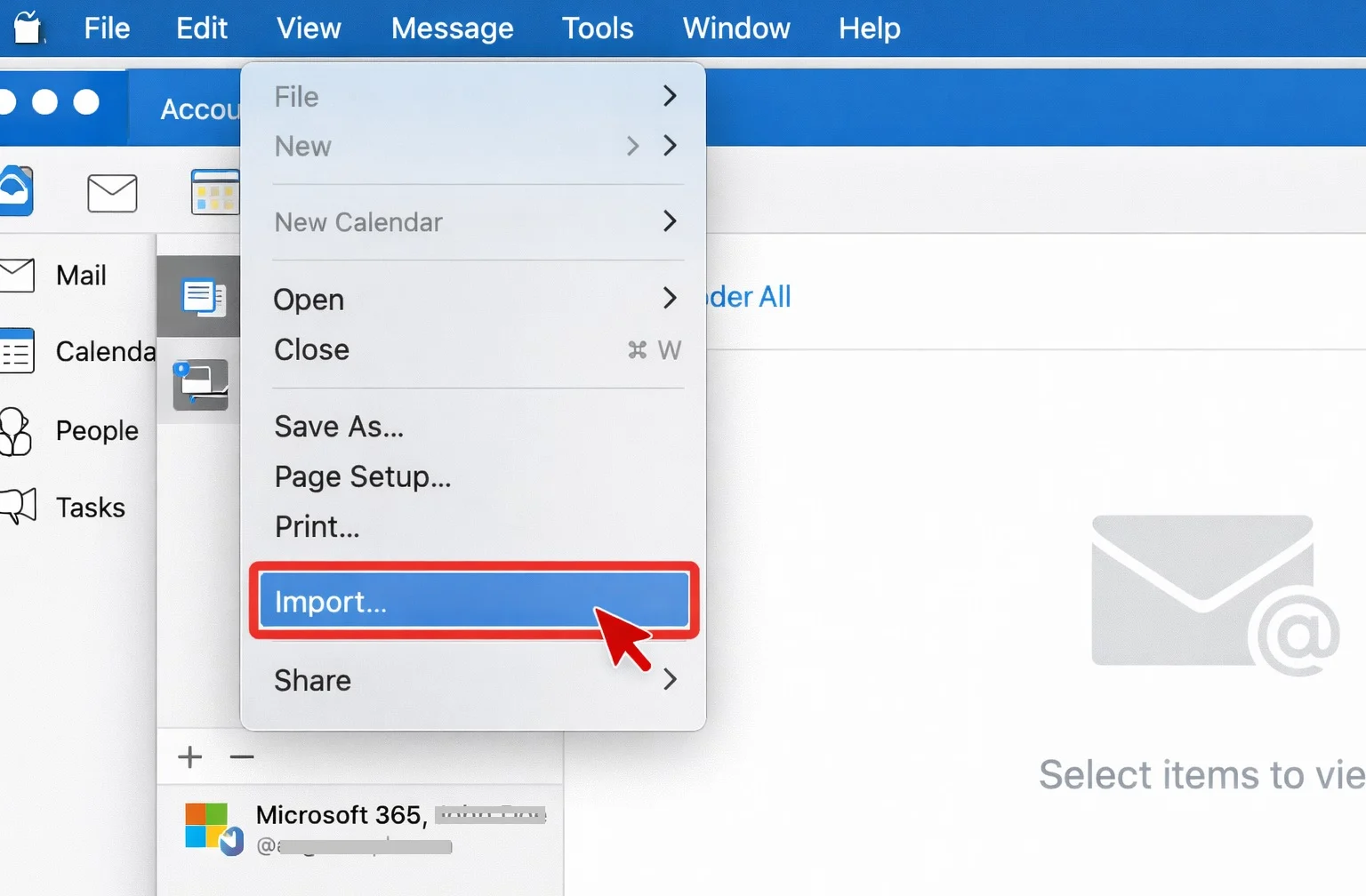Expand the New Calendar submenu
Screen dimensions: 1366x896
tap(358, 222)
